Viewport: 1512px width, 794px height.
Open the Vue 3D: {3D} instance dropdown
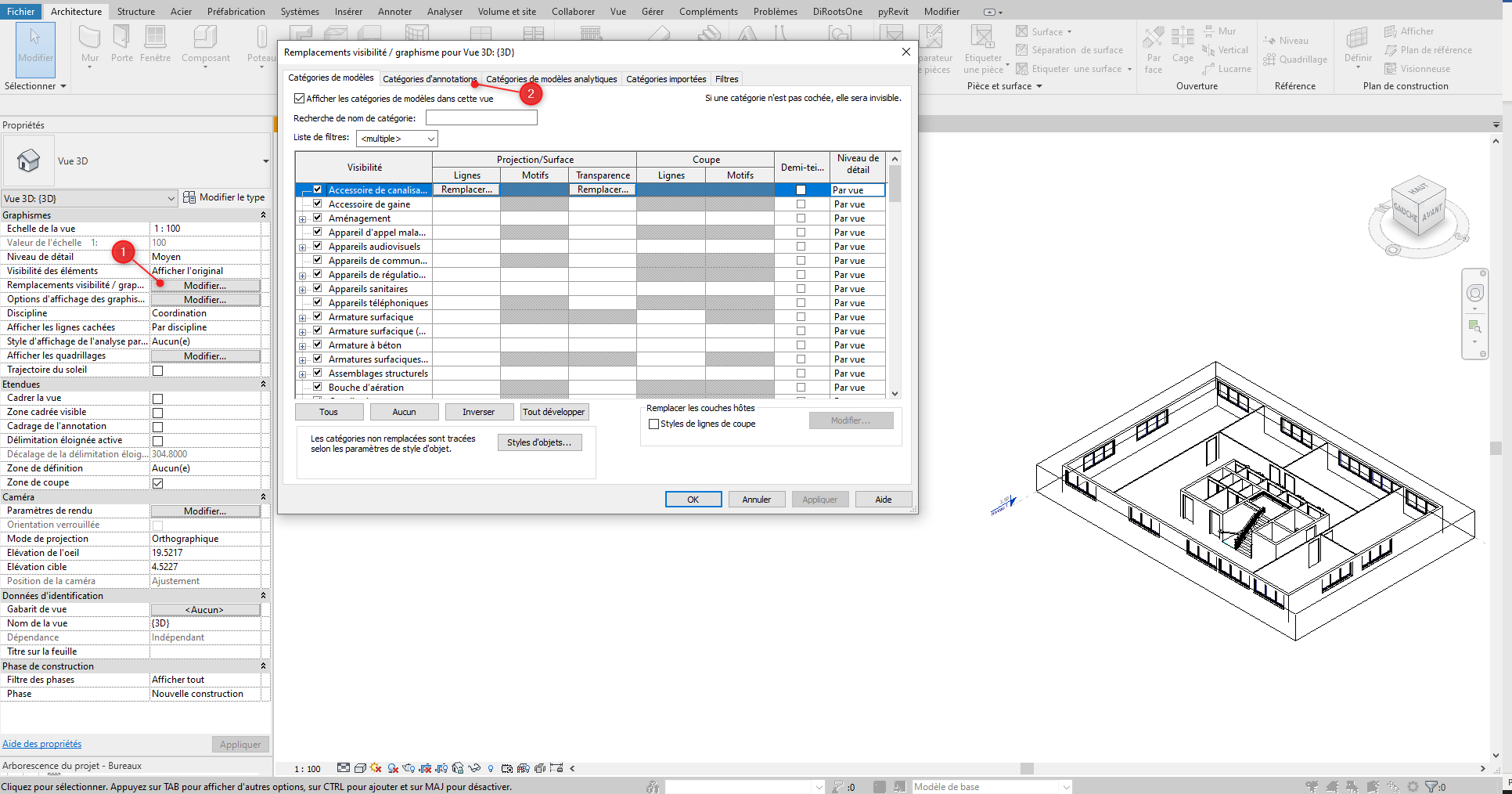click(90, 198)
